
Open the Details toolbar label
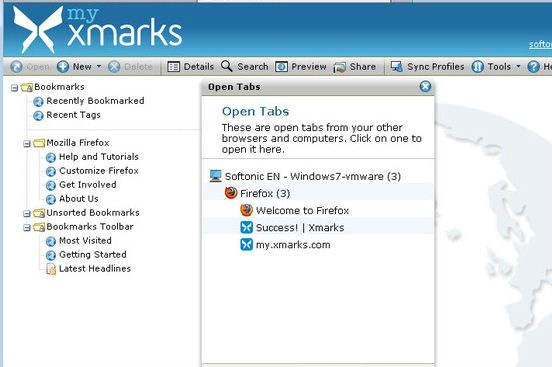199,67
